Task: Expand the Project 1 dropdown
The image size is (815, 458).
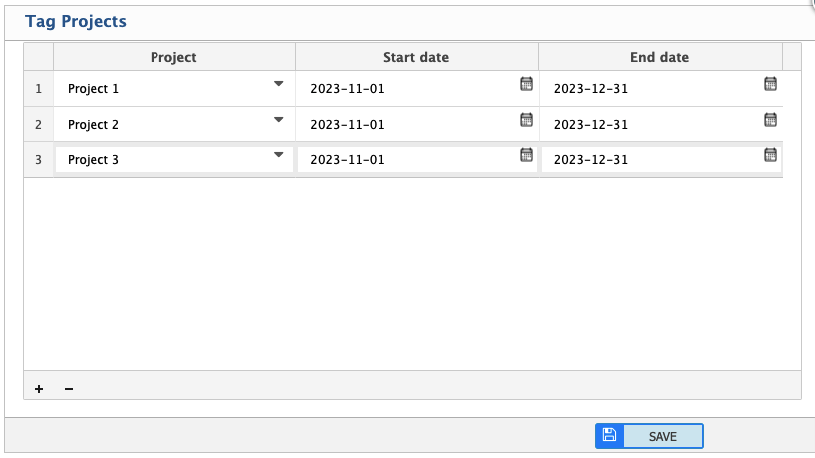Action: pos(279,84)
